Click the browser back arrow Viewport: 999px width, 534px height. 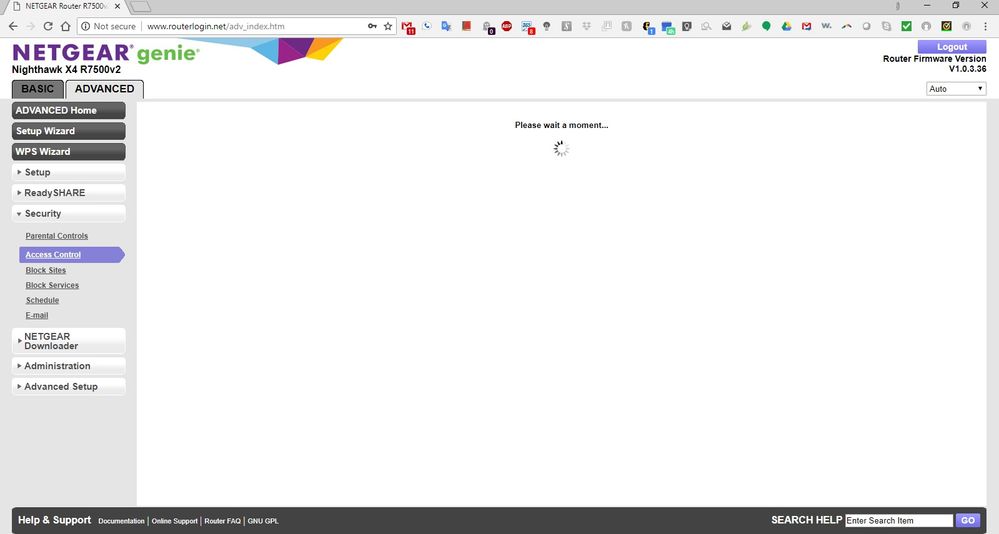(x=13, y=26)
